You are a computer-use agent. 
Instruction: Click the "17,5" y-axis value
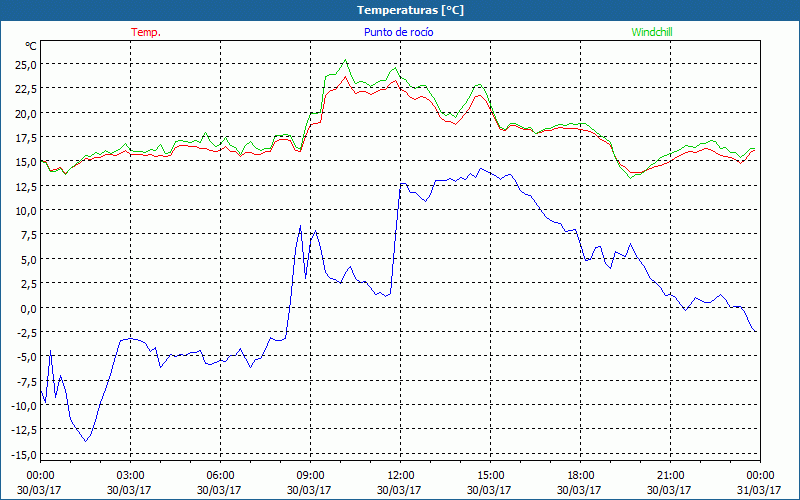tap(28, 137)
